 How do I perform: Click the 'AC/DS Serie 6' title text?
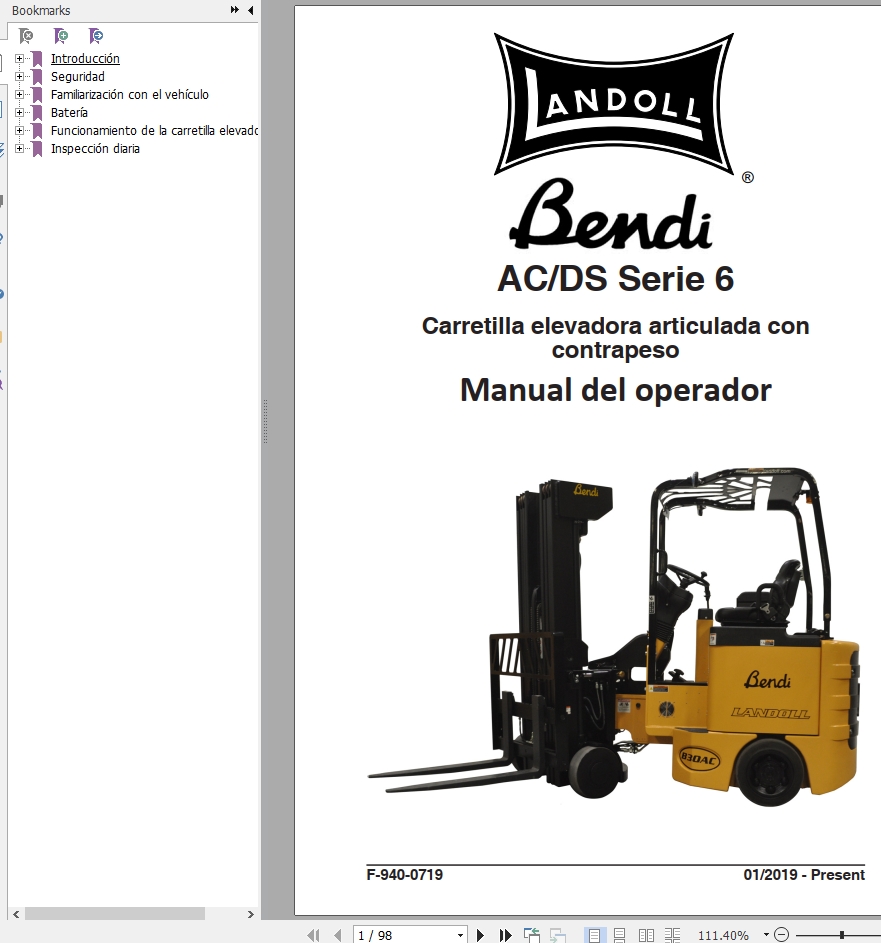coord(615,278)
